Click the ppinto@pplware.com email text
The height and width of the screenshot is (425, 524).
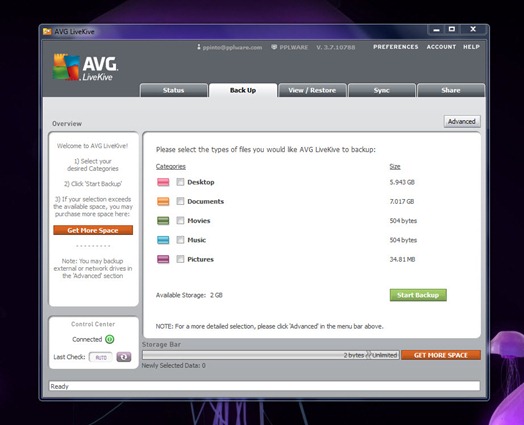pos(232,47)
